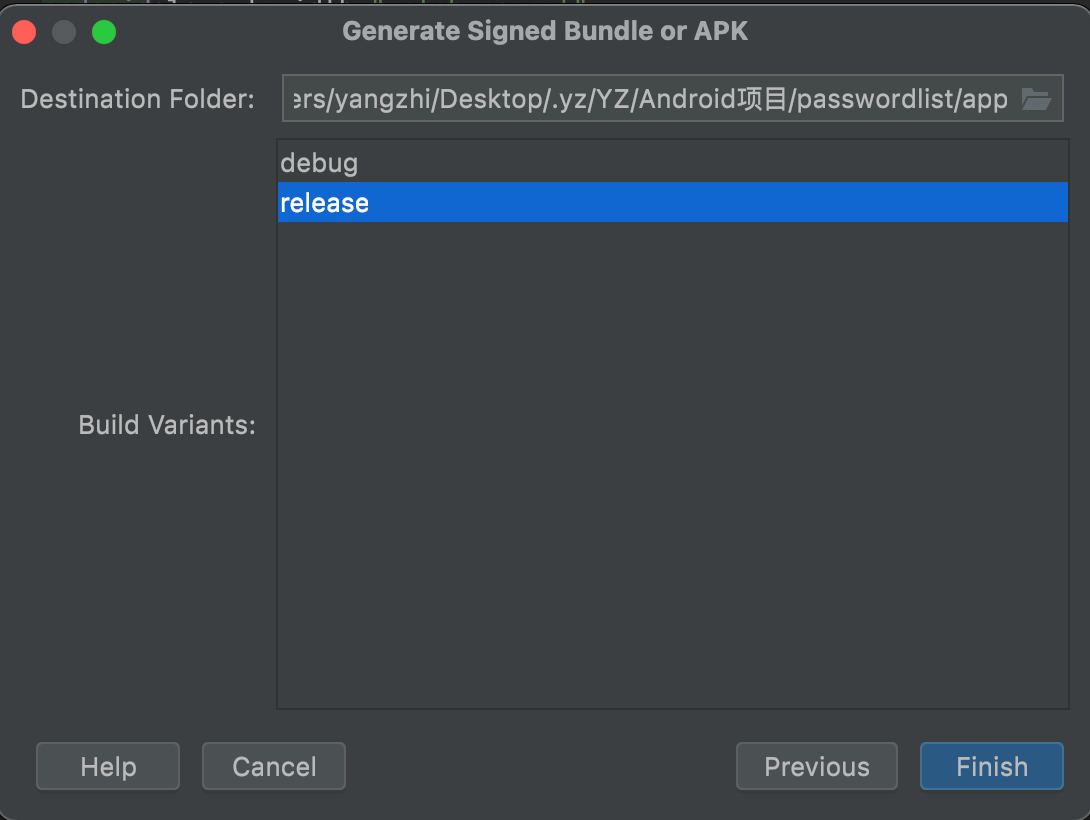Click the Destination Folder label
1090x820 pixels.
(137, 99)
